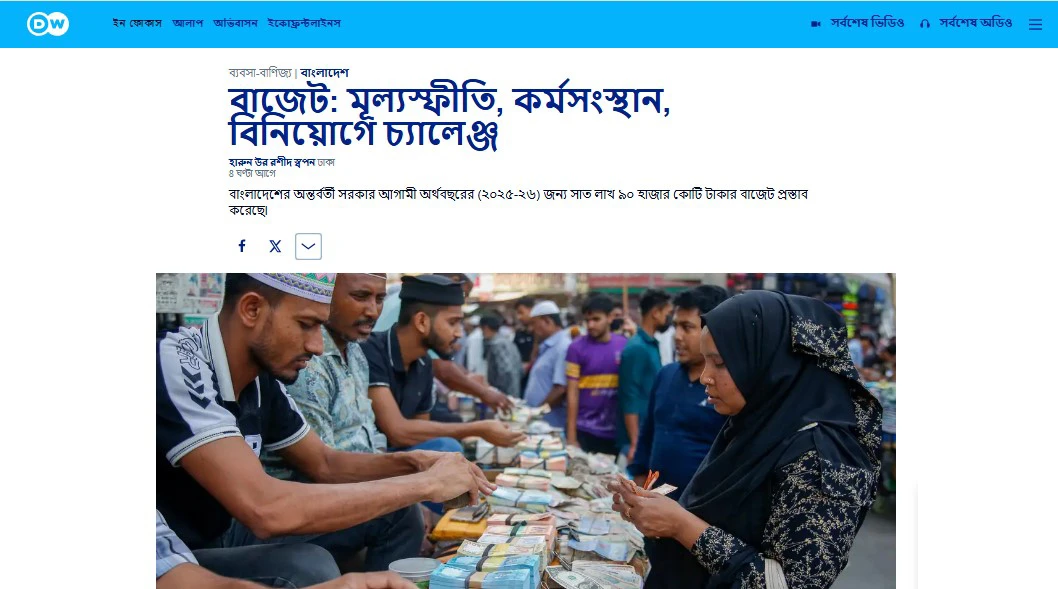Image resolution: width=1058 pixels, height=589 pixels.
Task: Select আলাপ menu item
Action: (x=188, y=23)
